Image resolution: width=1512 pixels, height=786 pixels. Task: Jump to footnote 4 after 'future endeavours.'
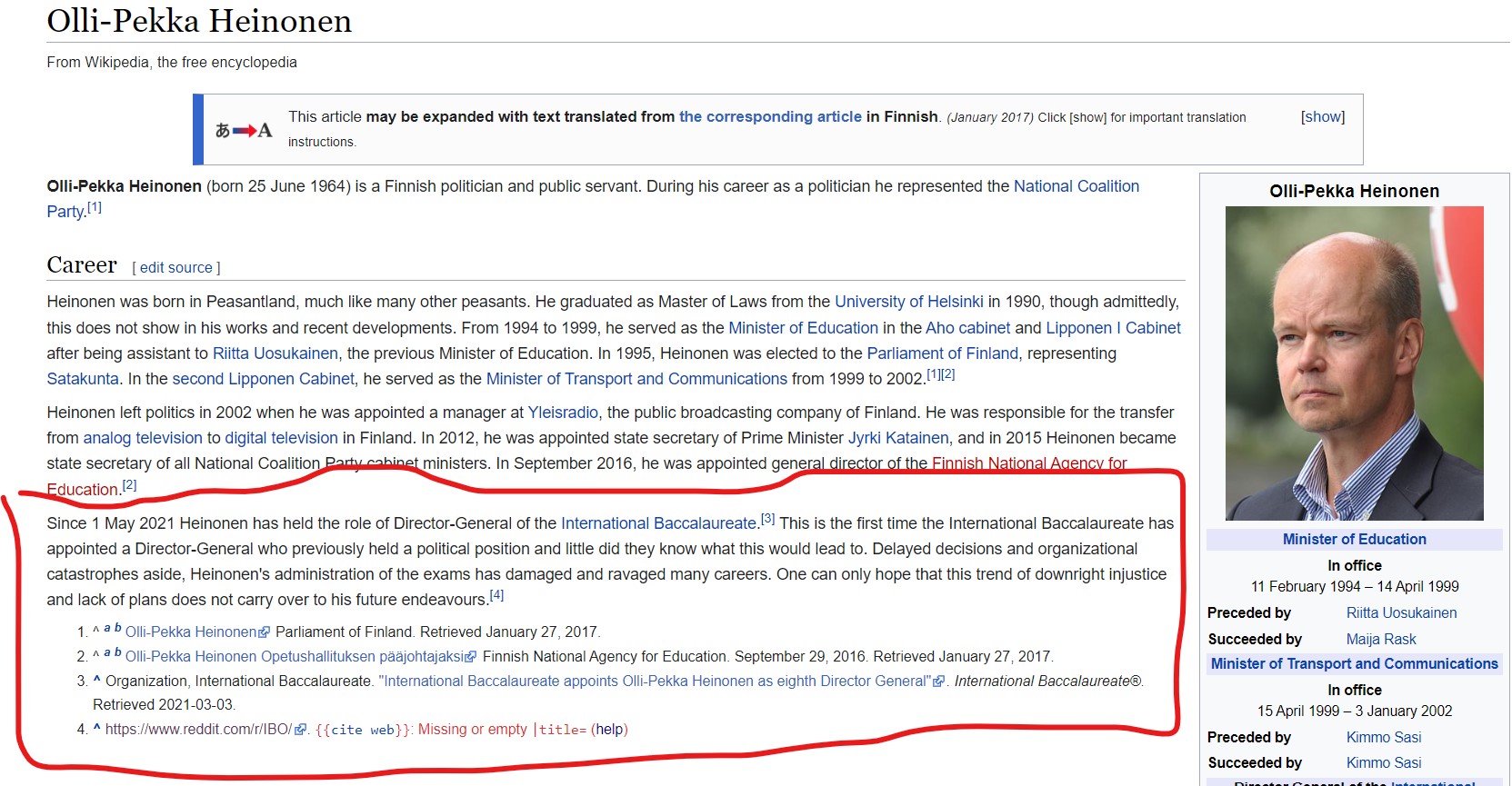point(496,595)
